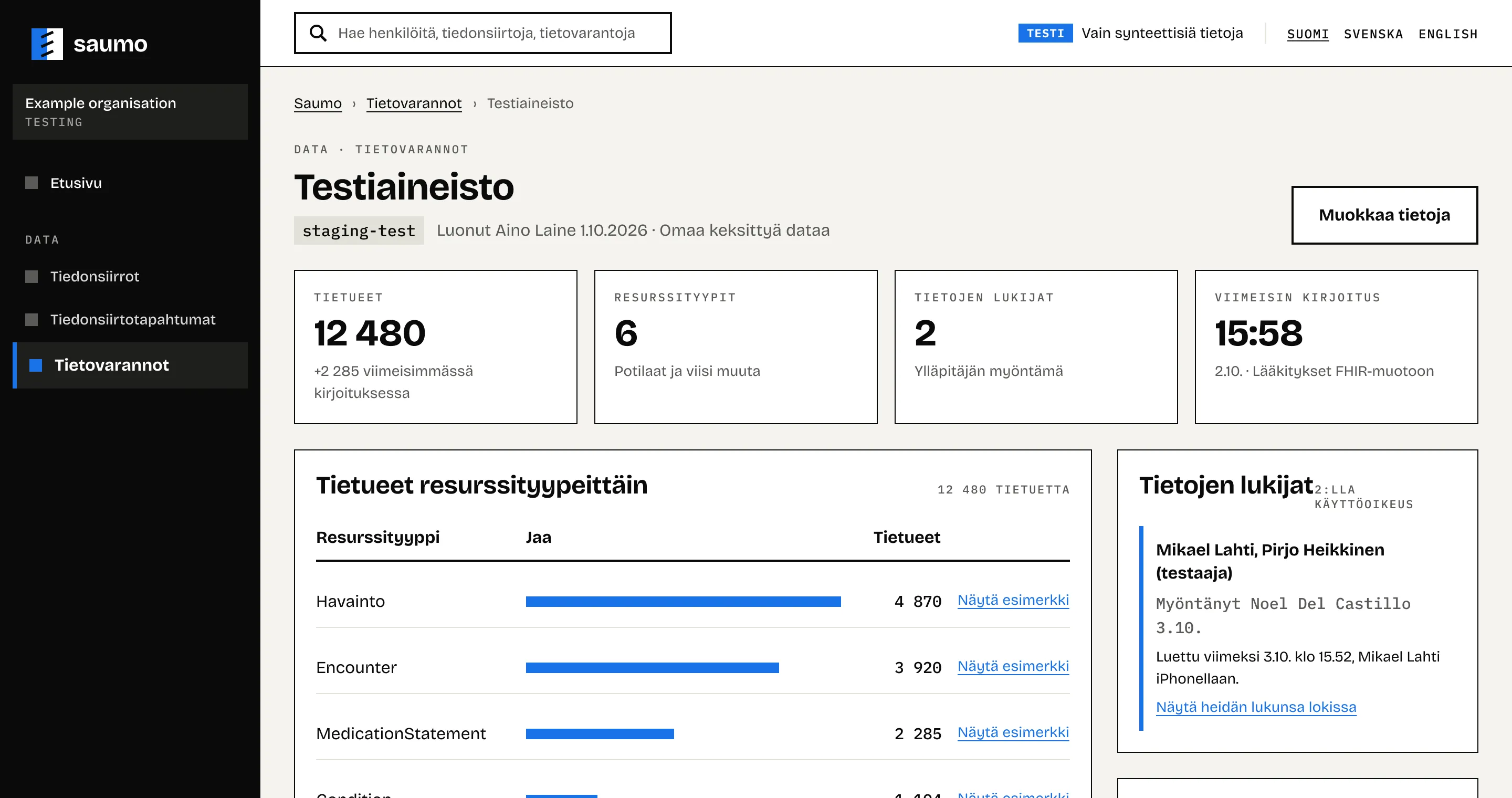Screen dimensions: 1512x798
Task: Show example for Encounter row
Action: (1013, 666)
